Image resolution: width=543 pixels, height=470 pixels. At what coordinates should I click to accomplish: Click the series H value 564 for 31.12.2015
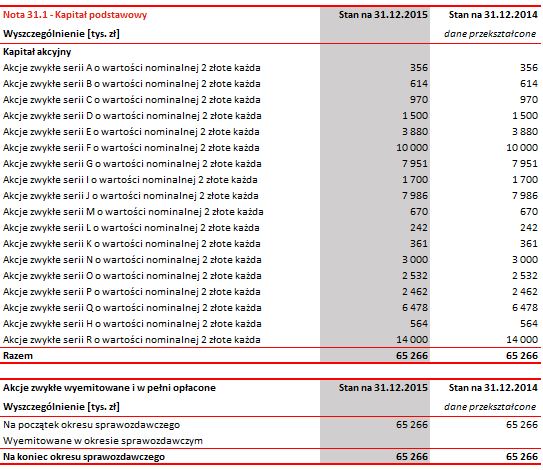419,323
